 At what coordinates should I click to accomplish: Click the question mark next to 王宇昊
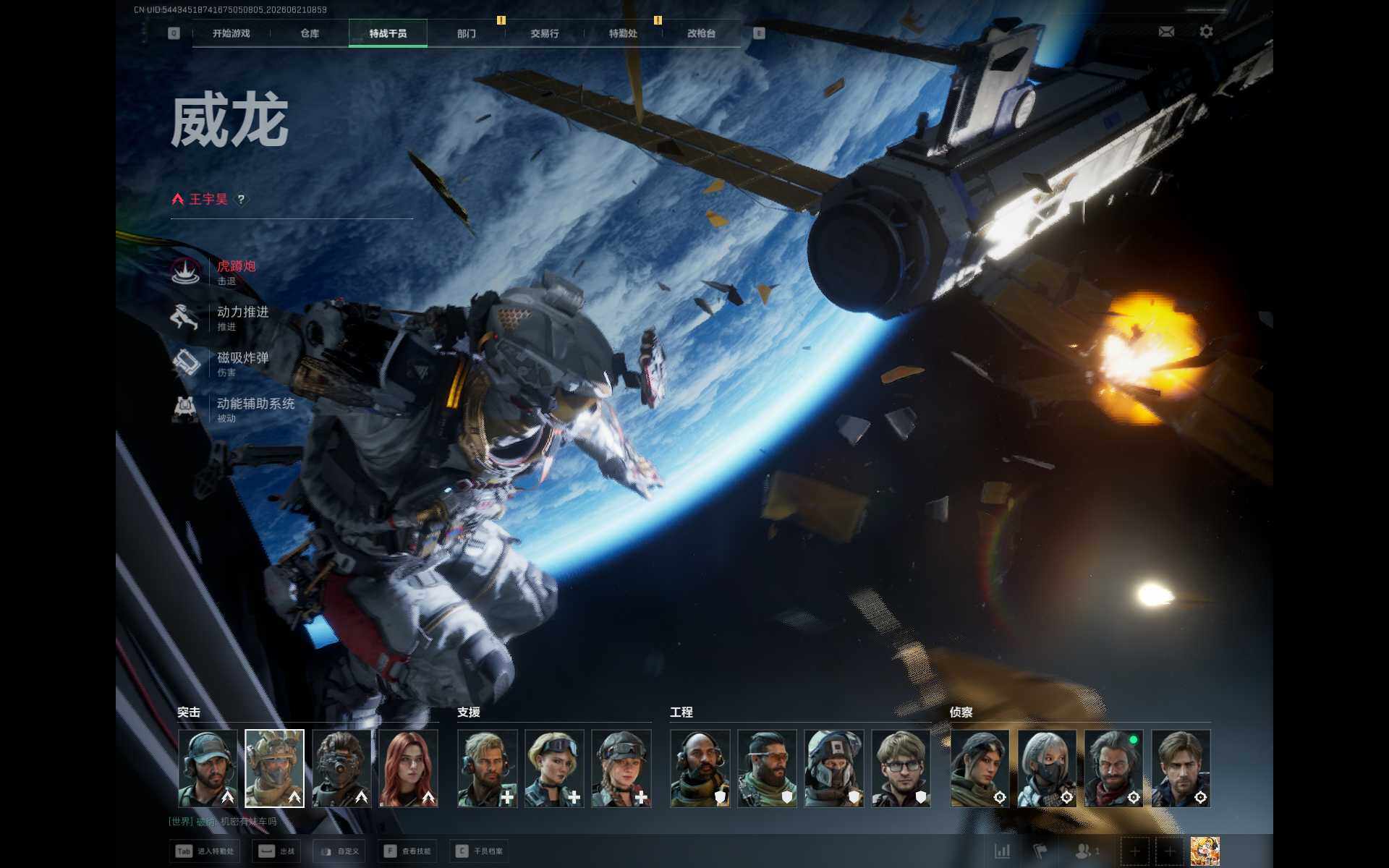(x=241, y=199)
